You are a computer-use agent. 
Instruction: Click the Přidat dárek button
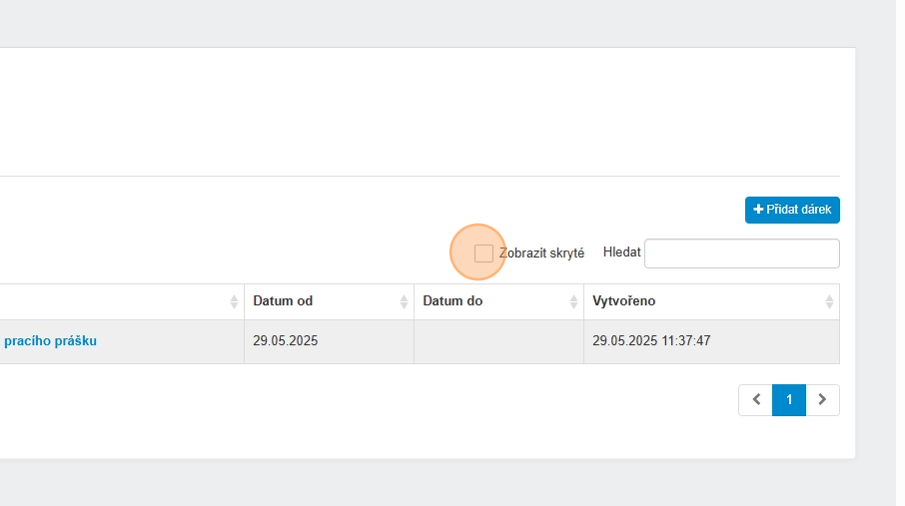pyautogui.click(x=792, y=210)
